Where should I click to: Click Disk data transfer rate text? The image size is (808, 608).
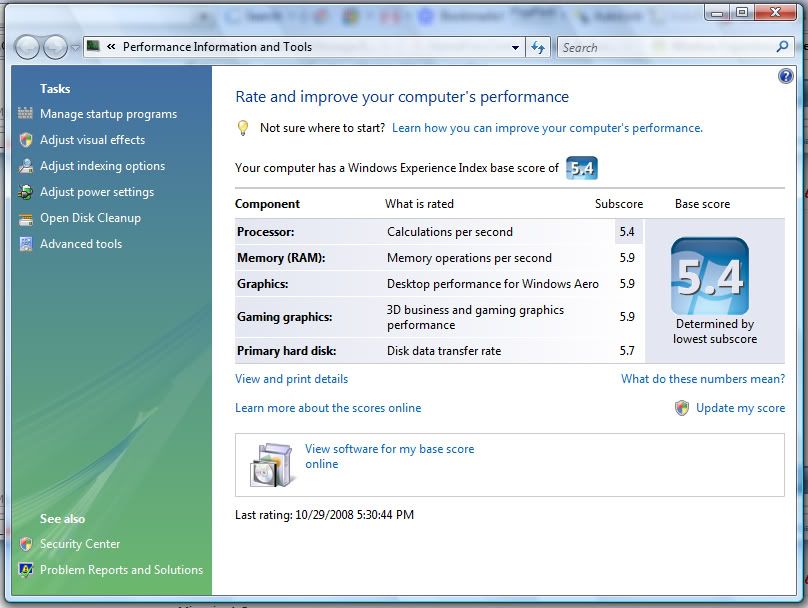(x=444, y=351)
